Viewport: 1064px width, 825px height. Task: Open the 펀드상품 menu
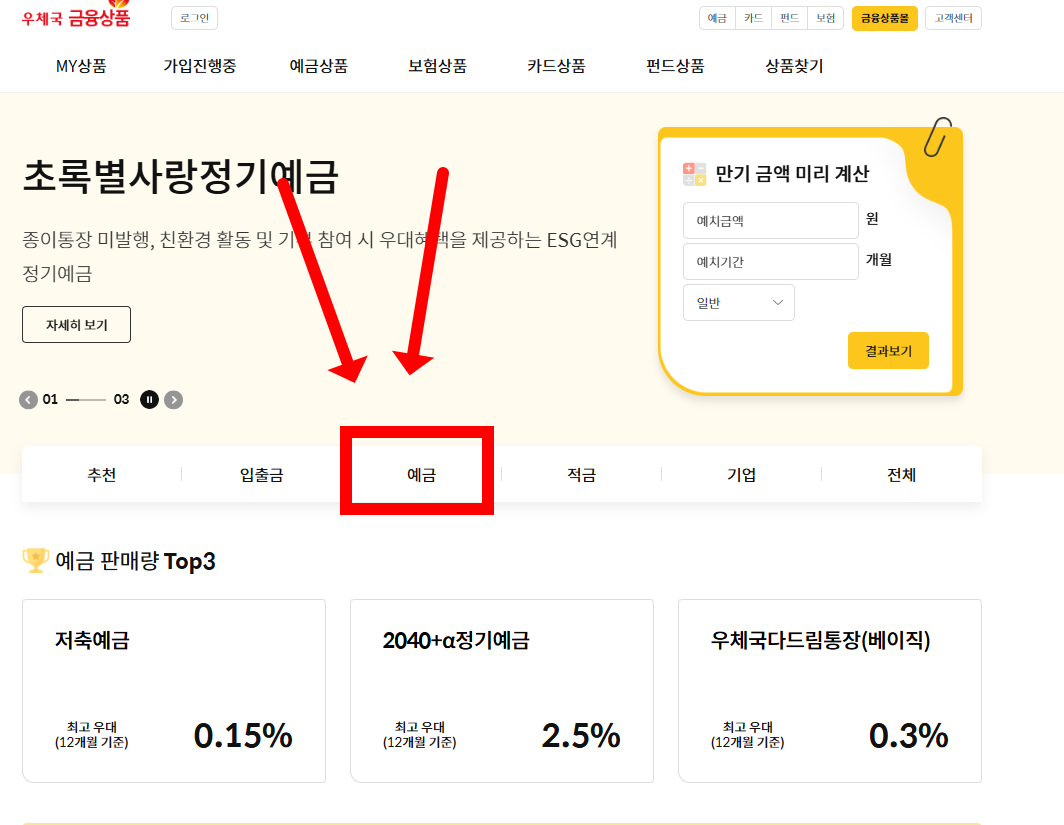[675, 66]
